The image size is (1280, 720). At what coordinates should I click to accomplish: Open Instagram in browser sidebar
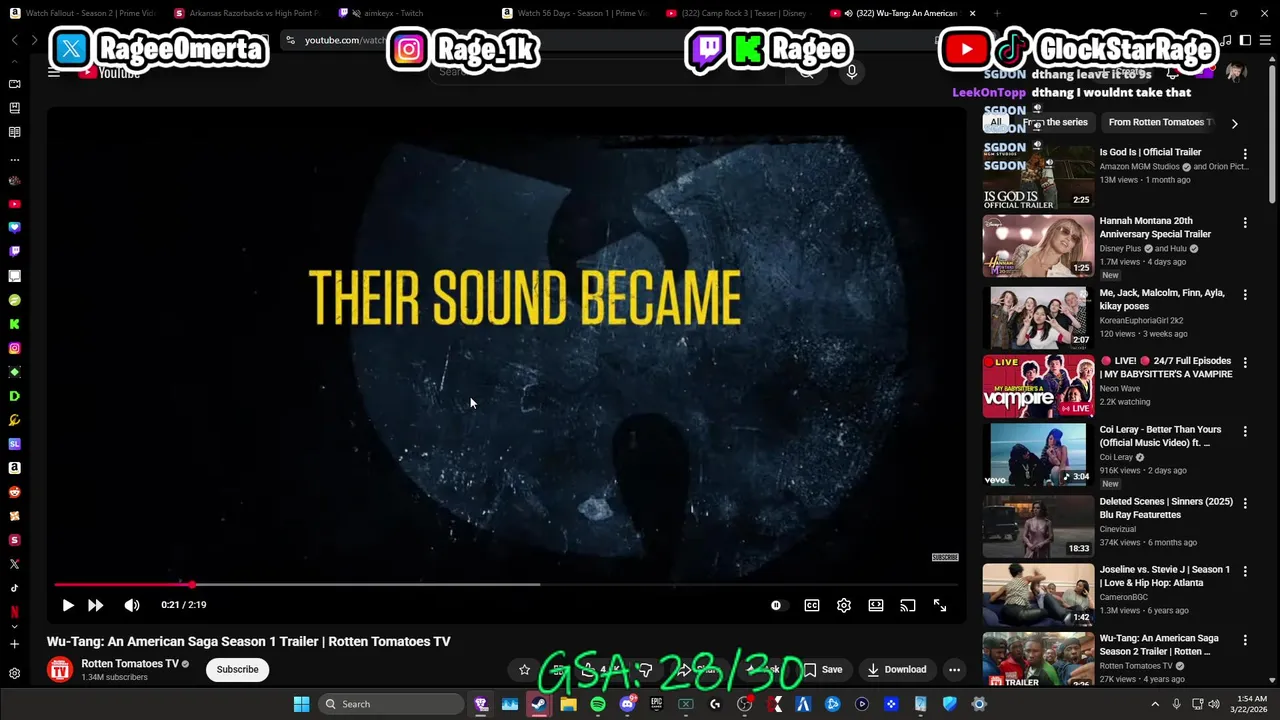[14, 348]
